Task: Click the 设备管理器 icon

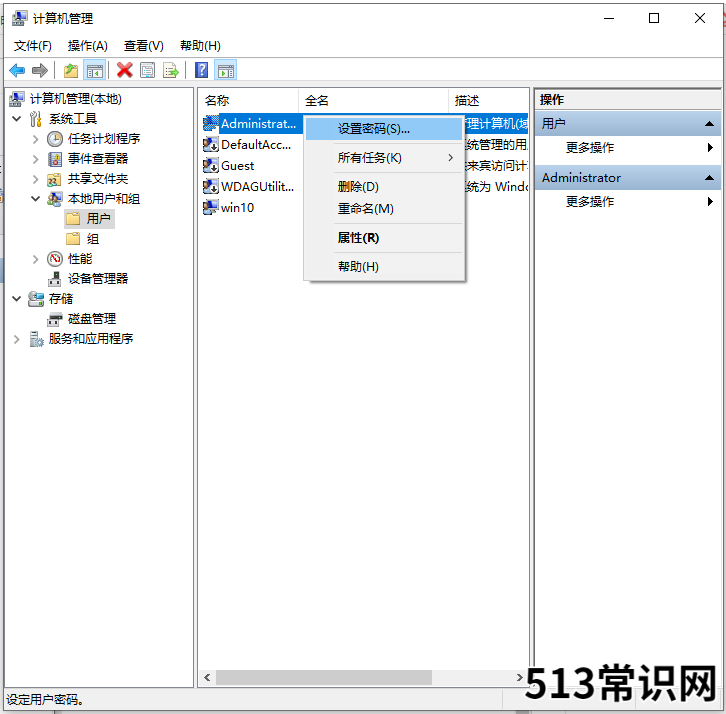Action: click(x=55, y=279)
